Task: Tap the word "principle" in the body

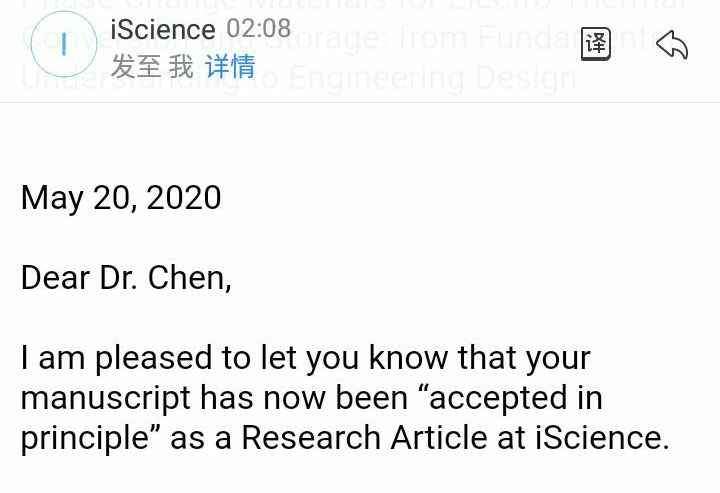Action: pos(83,437)
